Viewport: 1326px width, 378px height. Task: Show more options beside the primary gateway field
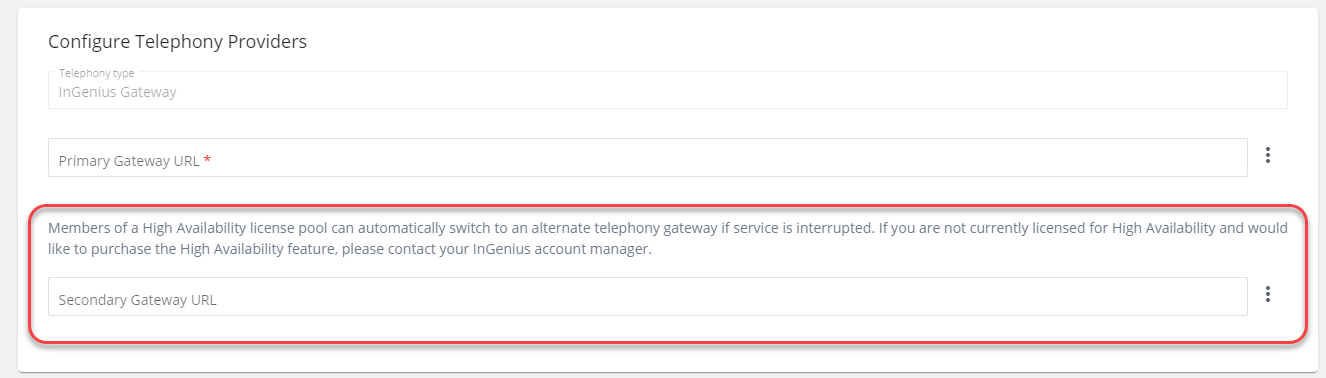click(1267, 155)
